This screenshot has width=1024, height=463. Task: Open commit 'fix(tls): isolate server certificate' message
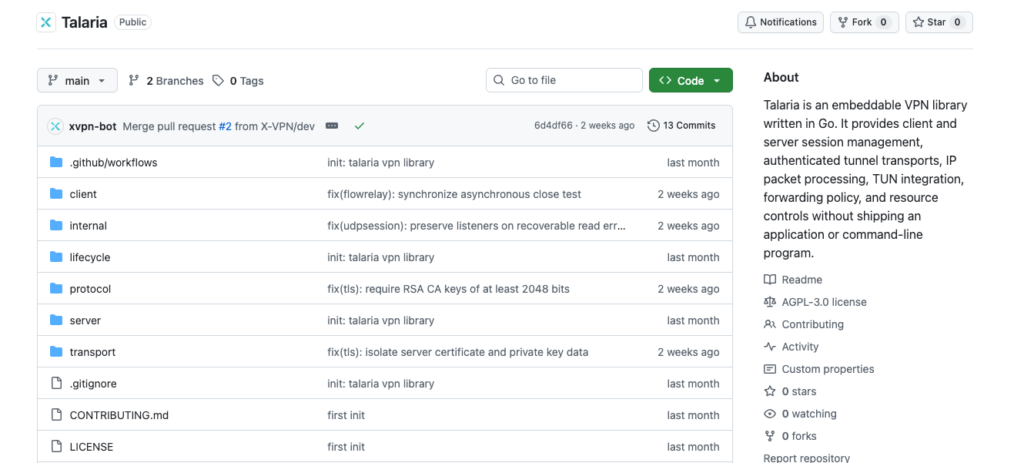tap(457, 352)
